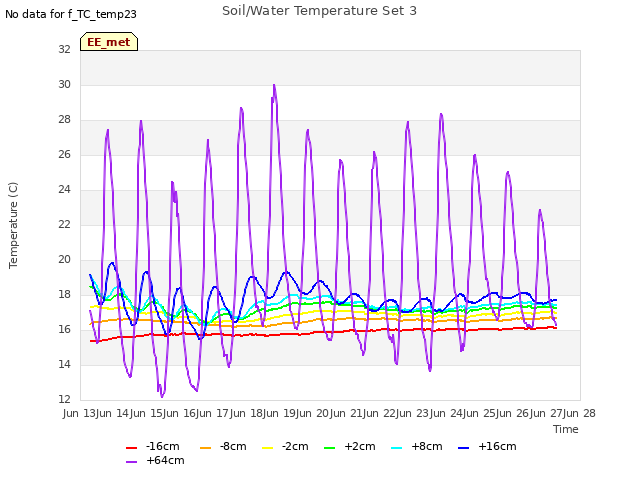The height and width of the screenshot is (480, 640).
Task: Select the -16cm legend label
Action: pyautogui.click(x=162, y=447)
